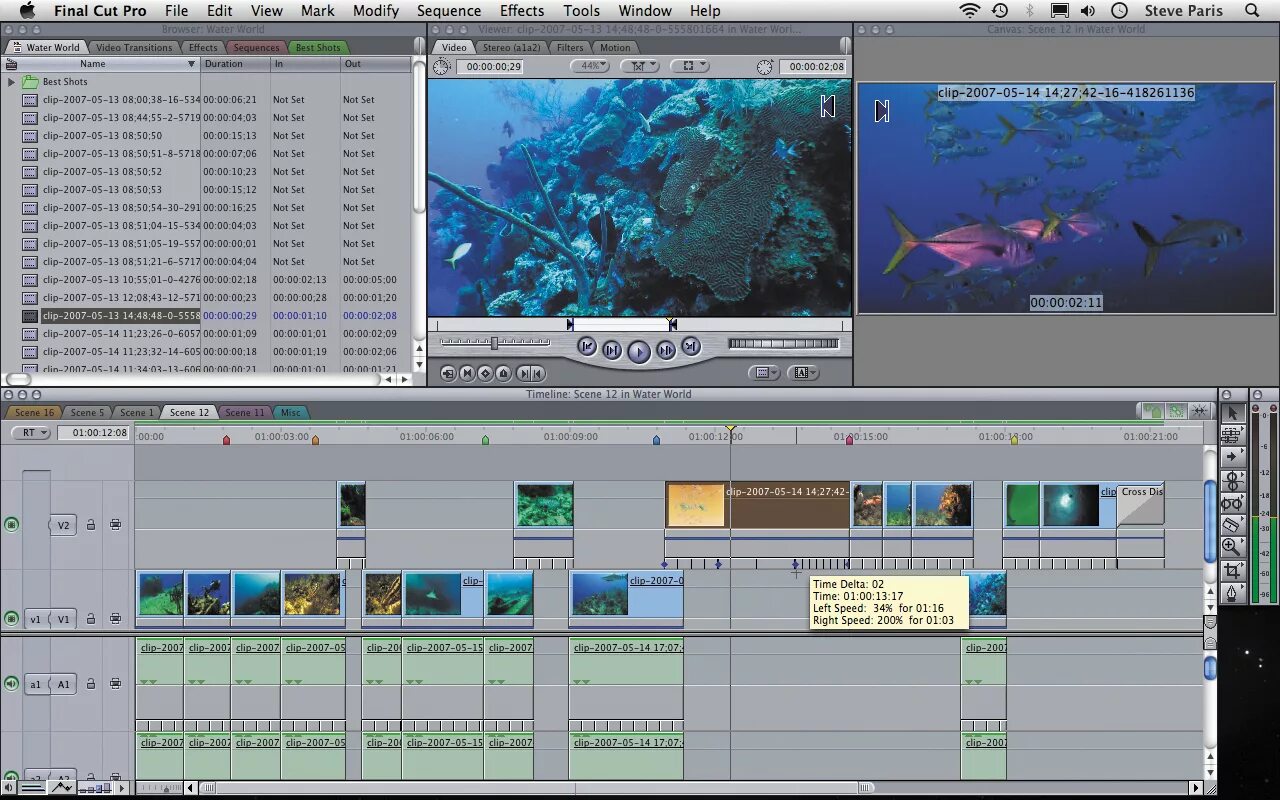Click the Add Keyframe diamond button in Viewer
This screenshot has height=800, width=1280.
pyautogui.click(x=485, y=373)
